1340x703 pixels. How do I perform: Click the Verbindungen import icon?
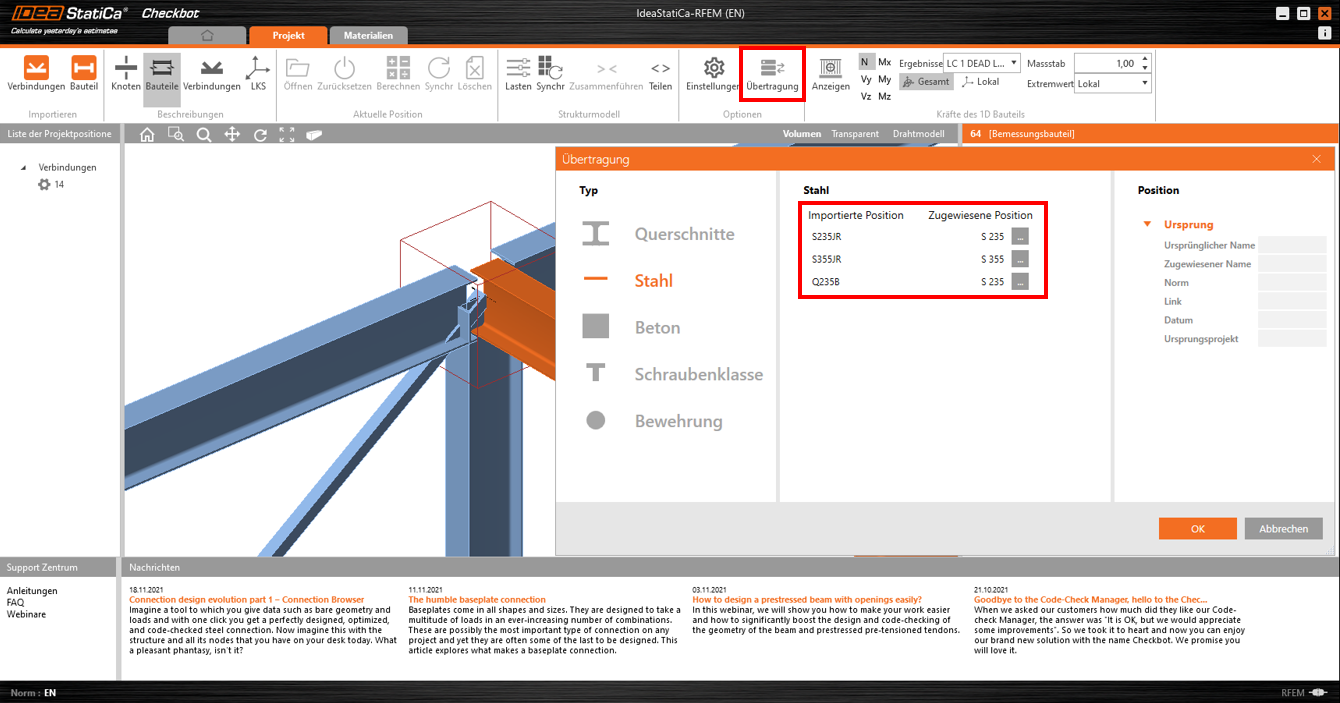coord(36,69)
